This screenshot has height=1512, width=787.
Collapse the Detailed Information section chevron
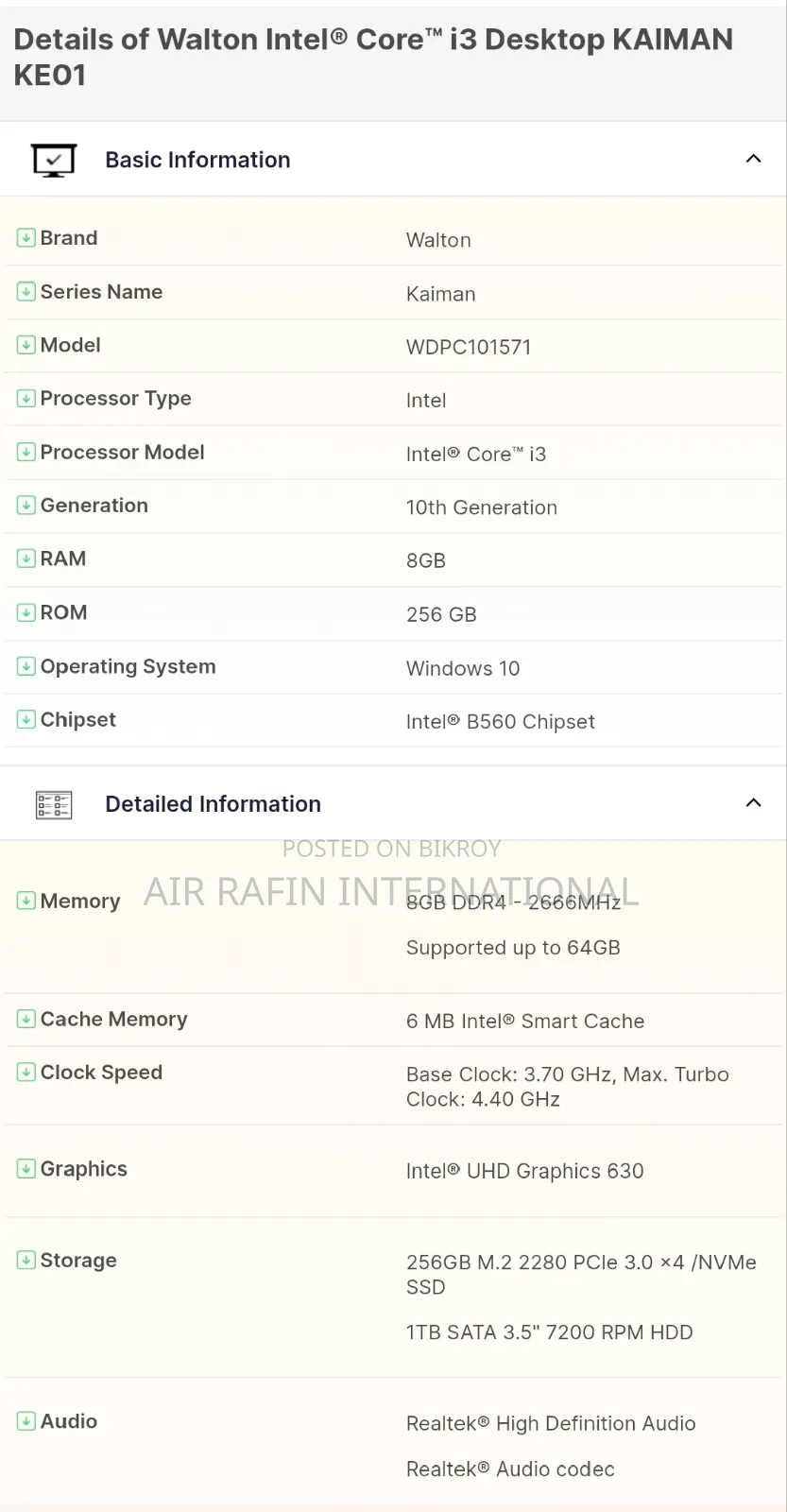(x=753, y=803)
